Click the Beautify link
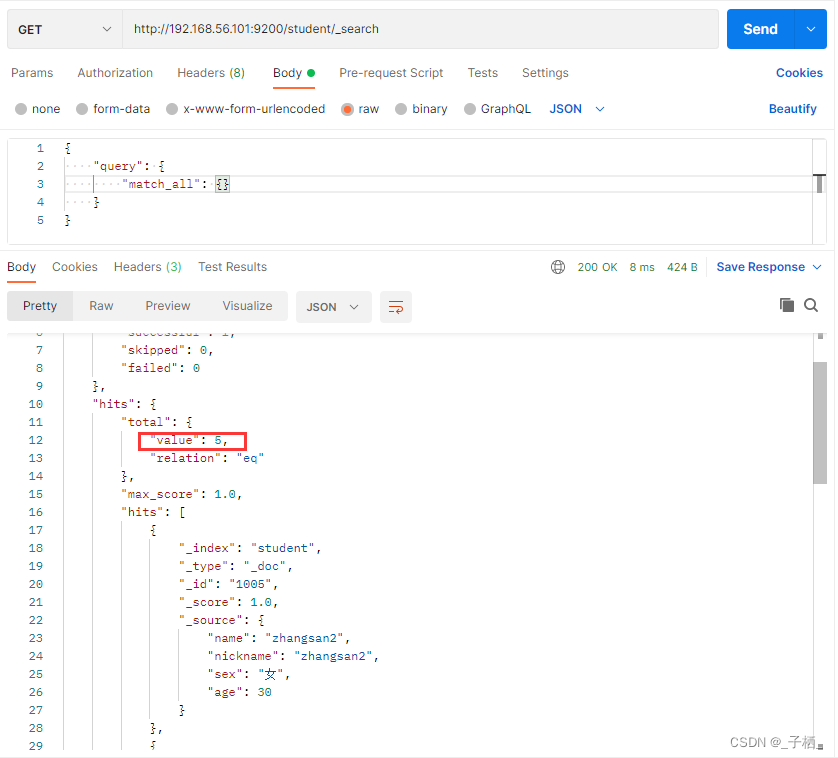The image size is (838, 758). pyautogui.click(x=792, y=109)
